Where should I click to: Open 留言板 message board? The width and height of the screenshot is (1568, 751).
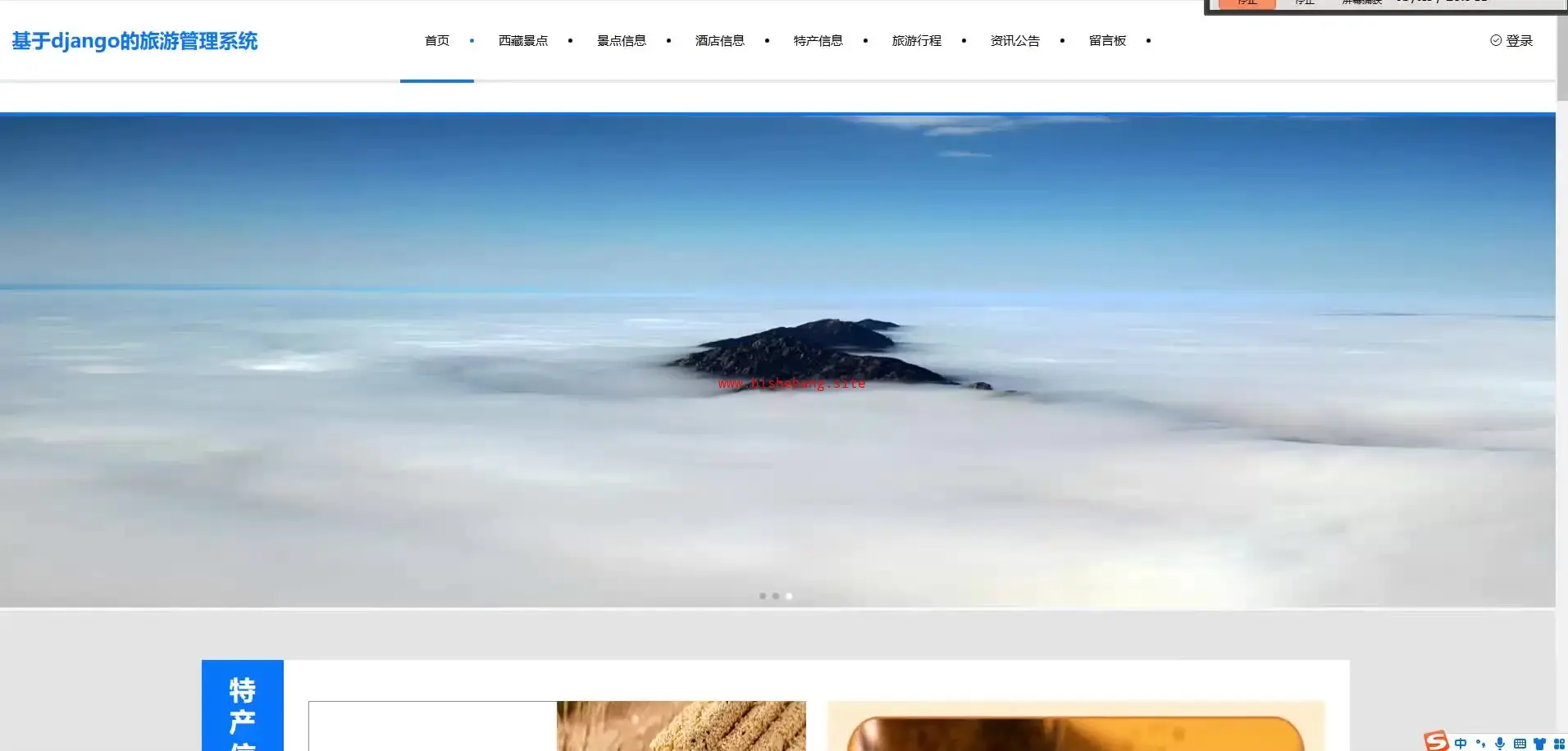[x=1107, y=40]
